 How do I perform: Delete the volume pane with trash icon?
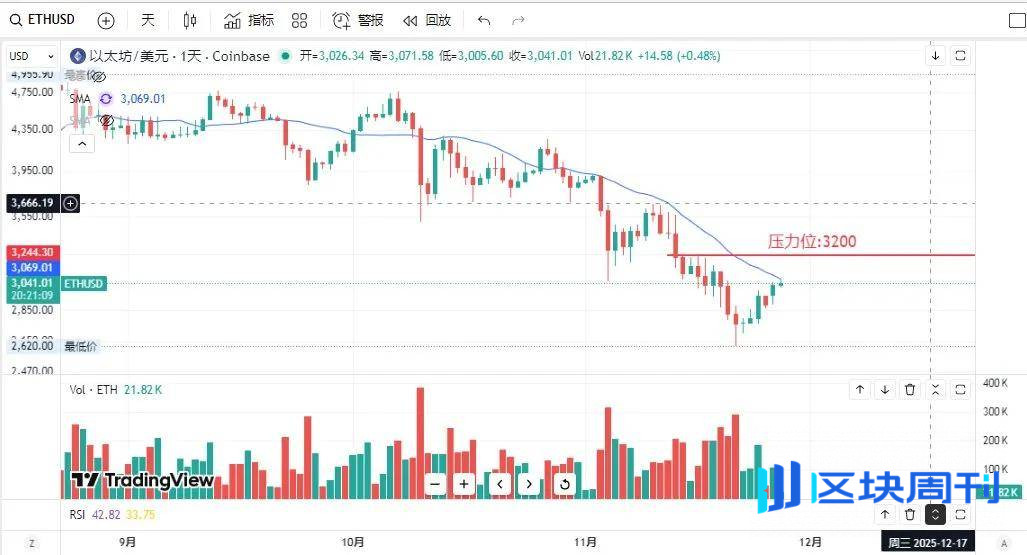910,390
